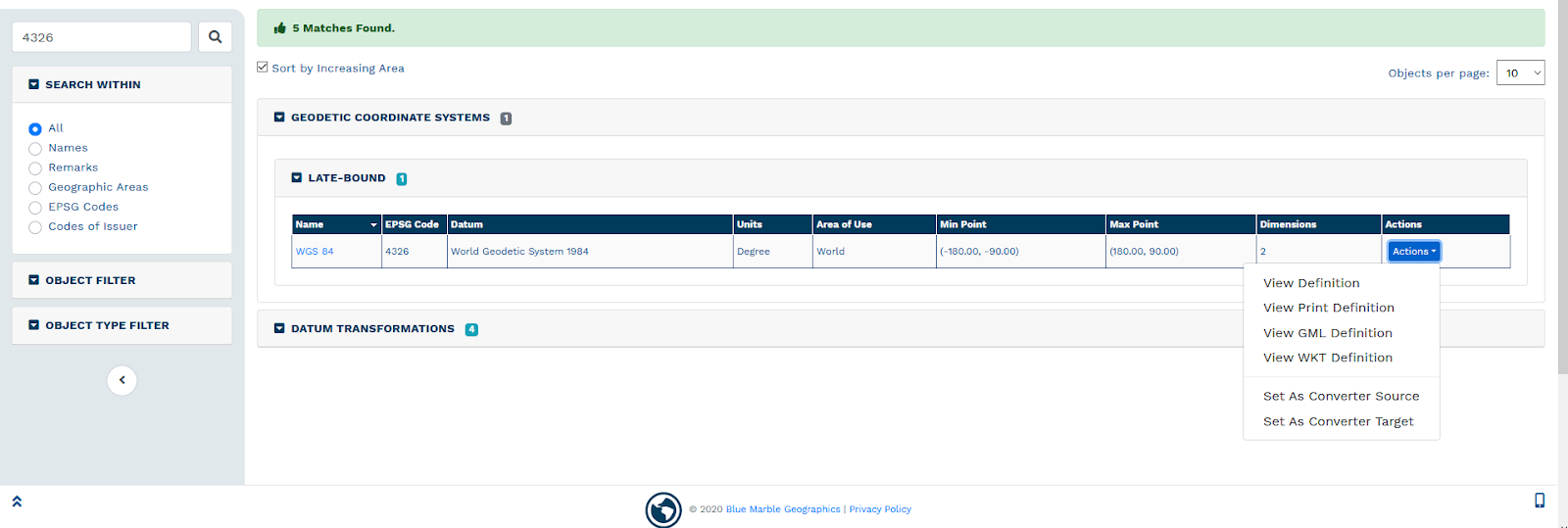Image resolution: width=1568 pixels, height=528 pixels.
Task: Click the 4326 EPSG code cell
Action: [415, 252]
